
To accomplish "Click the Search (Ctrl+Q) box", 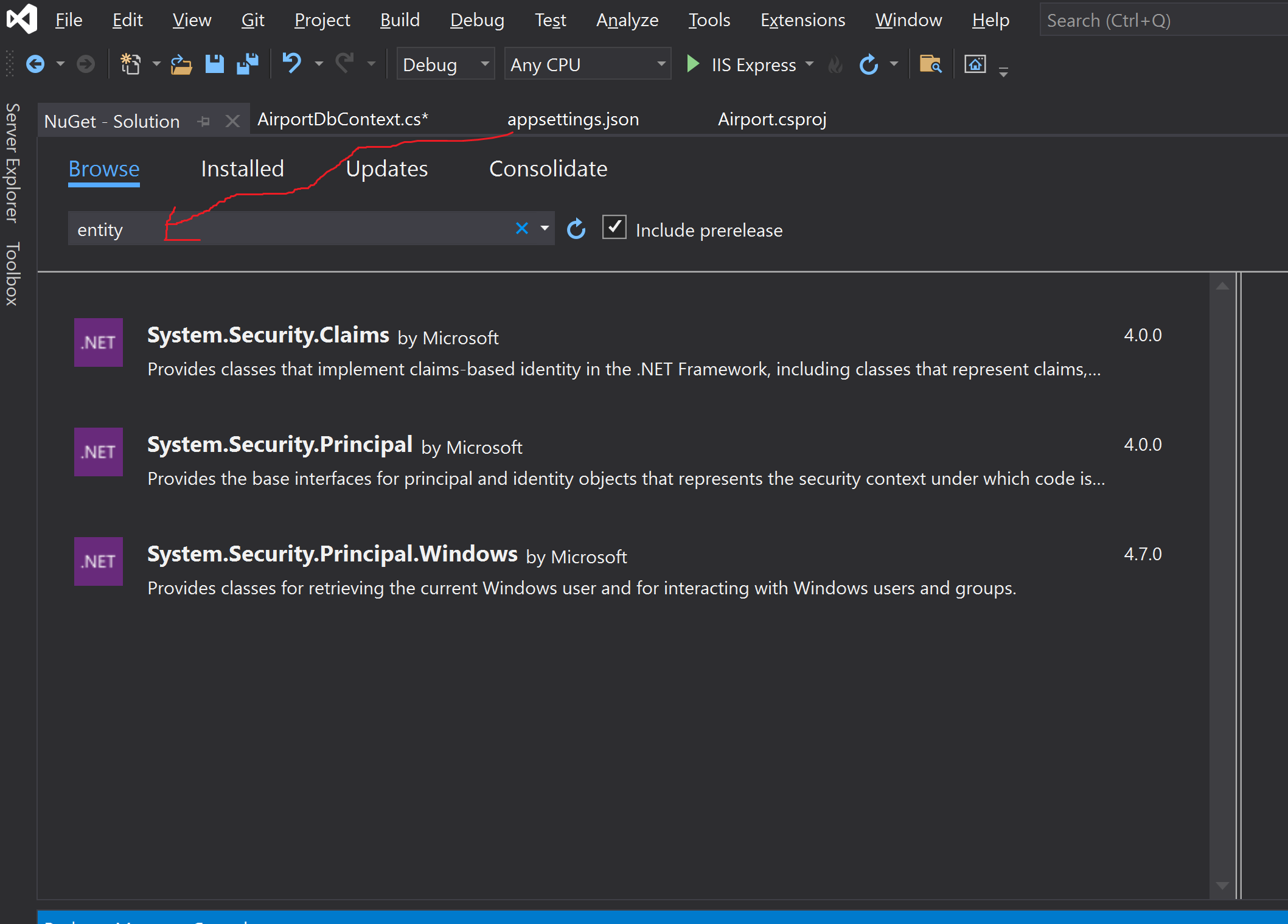I will coord(1163,20).
